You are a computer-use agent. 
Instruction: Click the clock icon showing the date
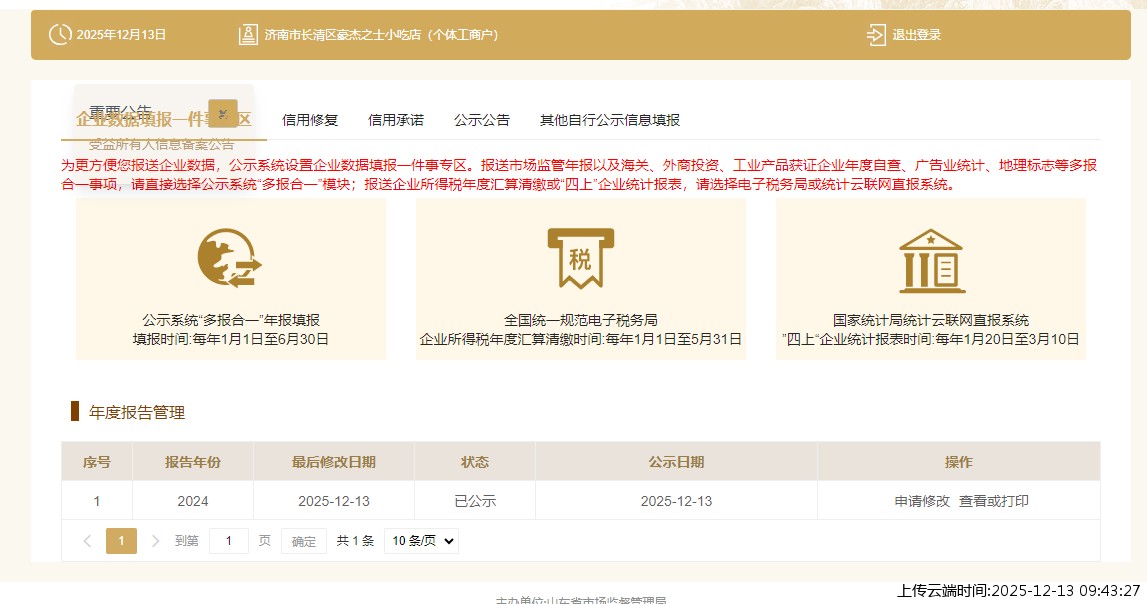point(59,33)
